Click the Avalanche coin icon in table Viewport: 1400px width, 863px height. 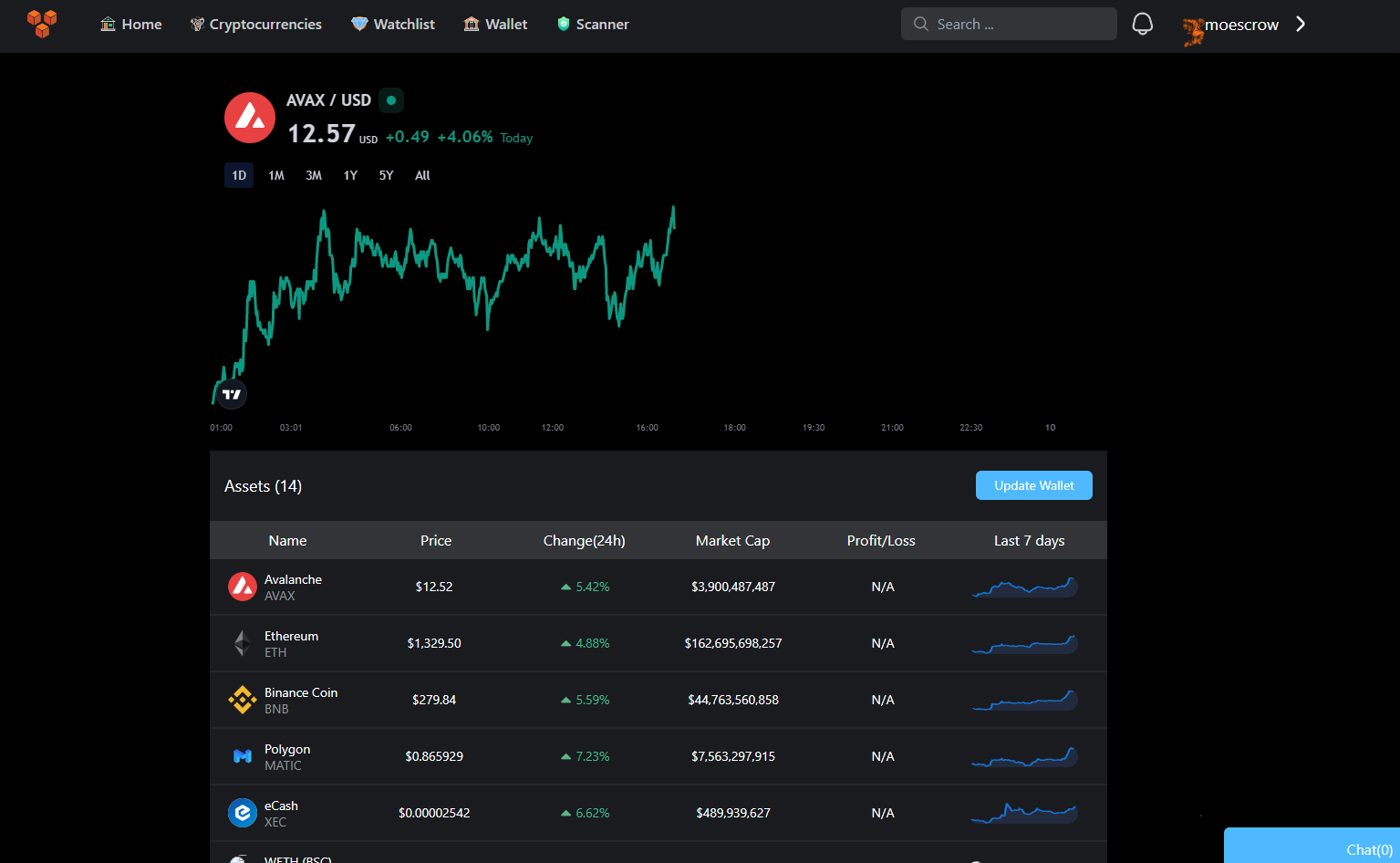(243, 587)
